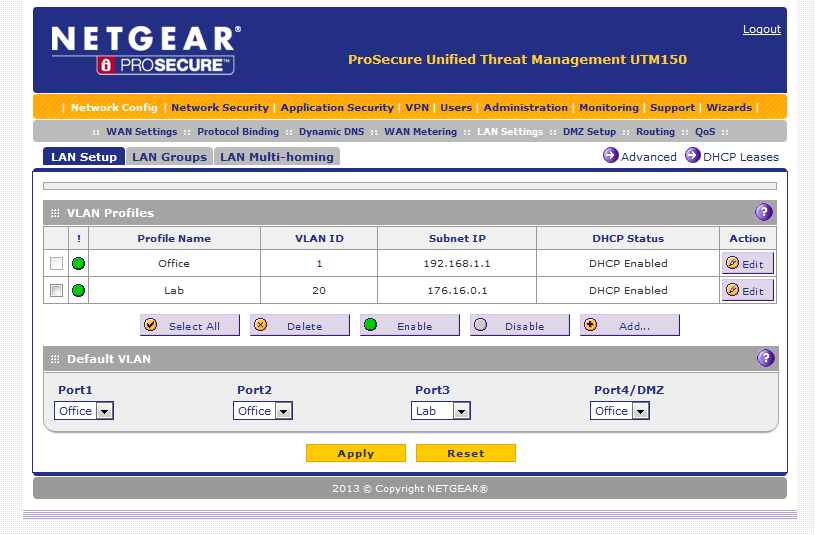Screen dimensions: 815x535
Task: Click the green status icon for Office
Action: point(78,264)
